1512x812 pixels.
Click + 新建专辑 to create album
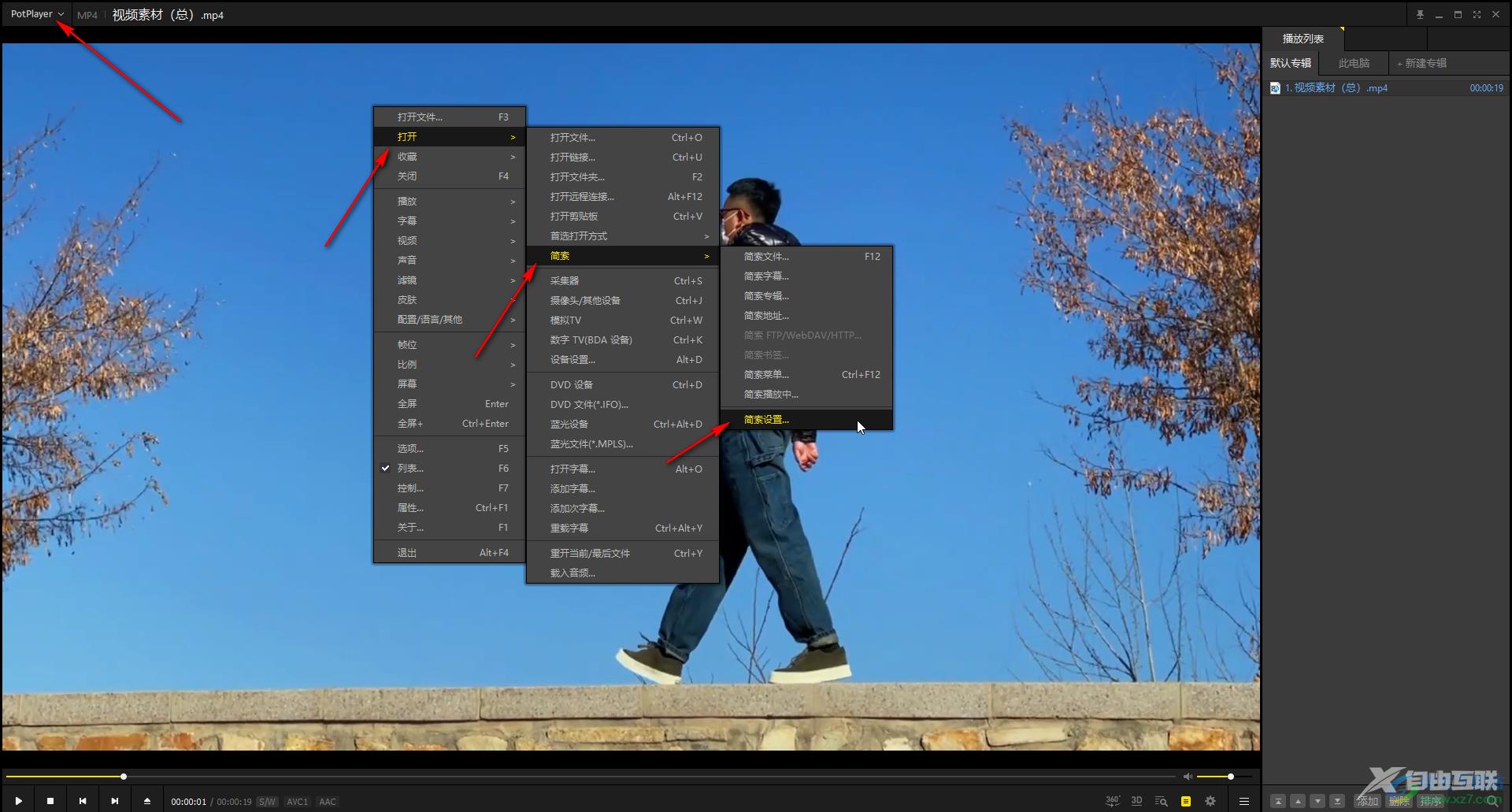(x=1421, y=63)
